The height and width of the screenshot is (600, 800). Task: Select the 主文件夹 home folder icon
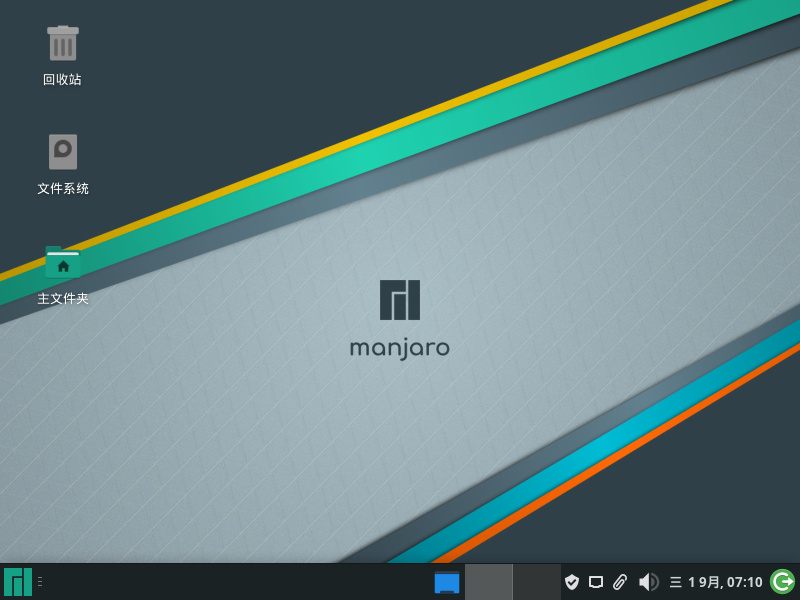(x=63, y=262)
